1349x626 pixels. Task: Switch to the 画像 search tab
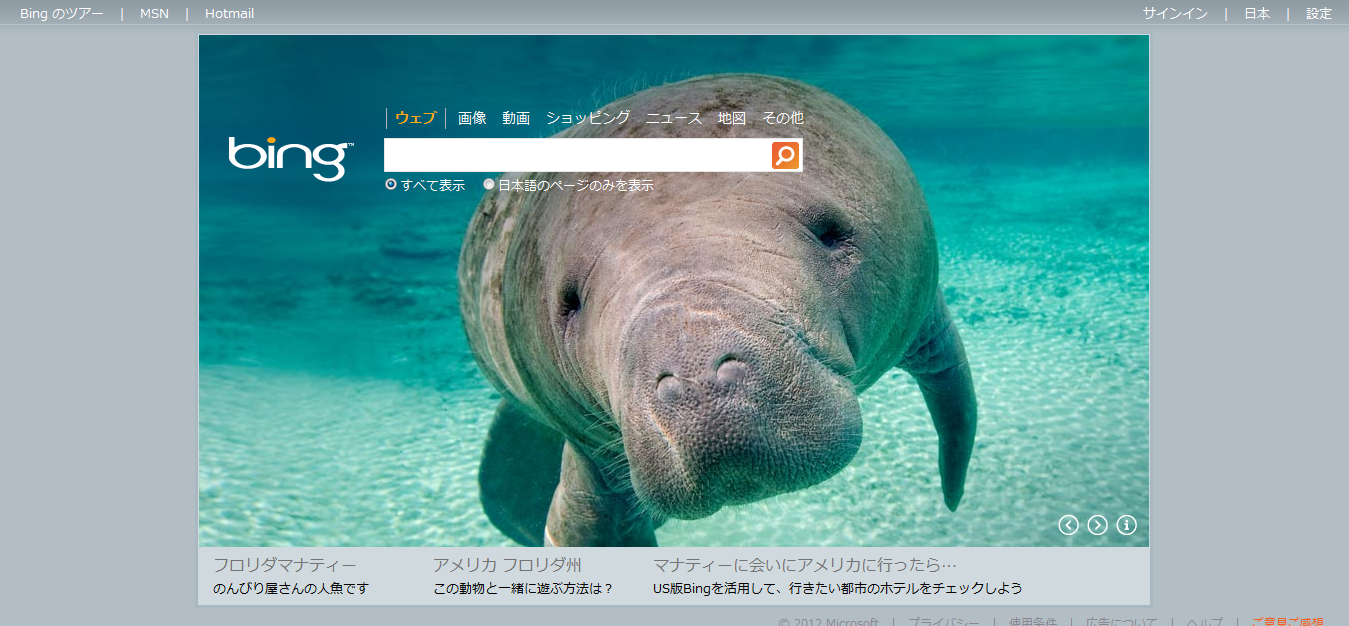point(472,118)
